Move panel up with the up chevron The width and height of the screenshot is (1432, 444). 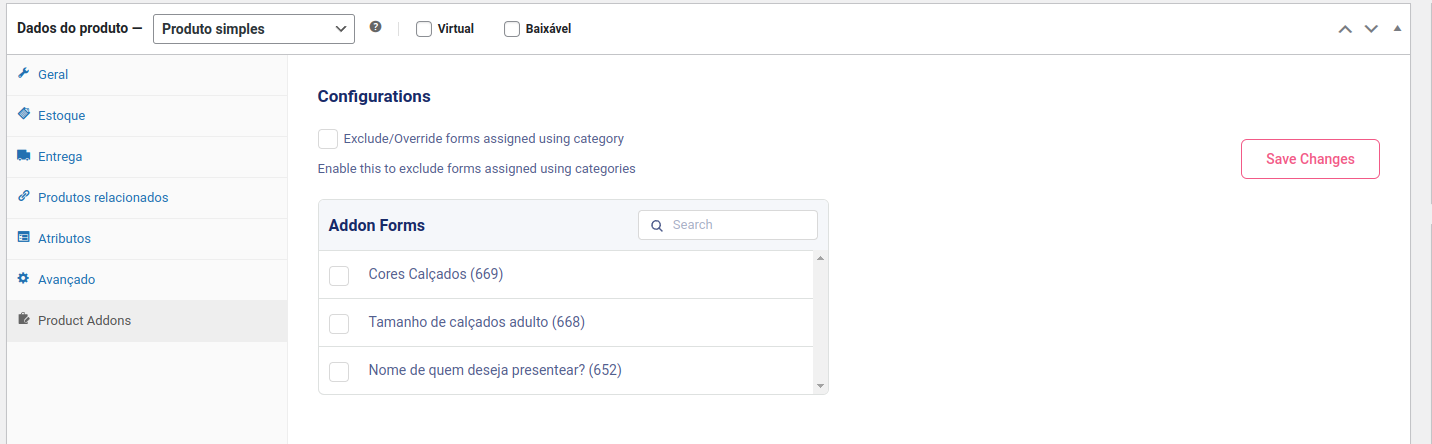[1346, 29]
